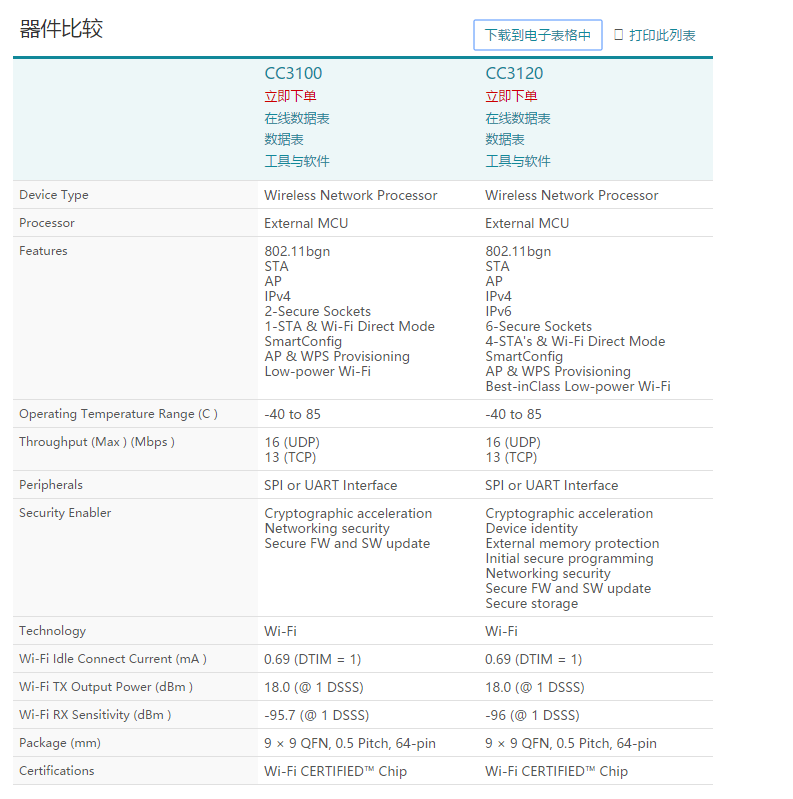Click External memory protection text

click(x=572, y=543)
